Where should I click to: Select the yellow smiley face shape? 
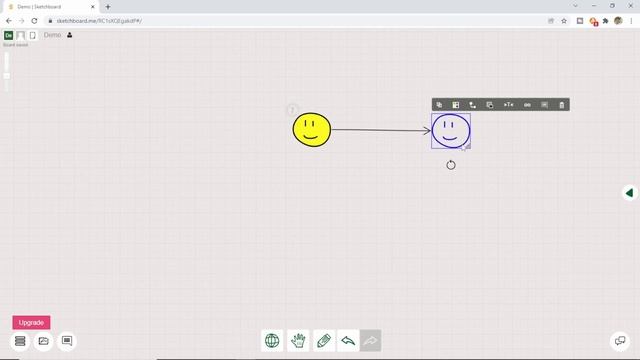pos(311,130)
